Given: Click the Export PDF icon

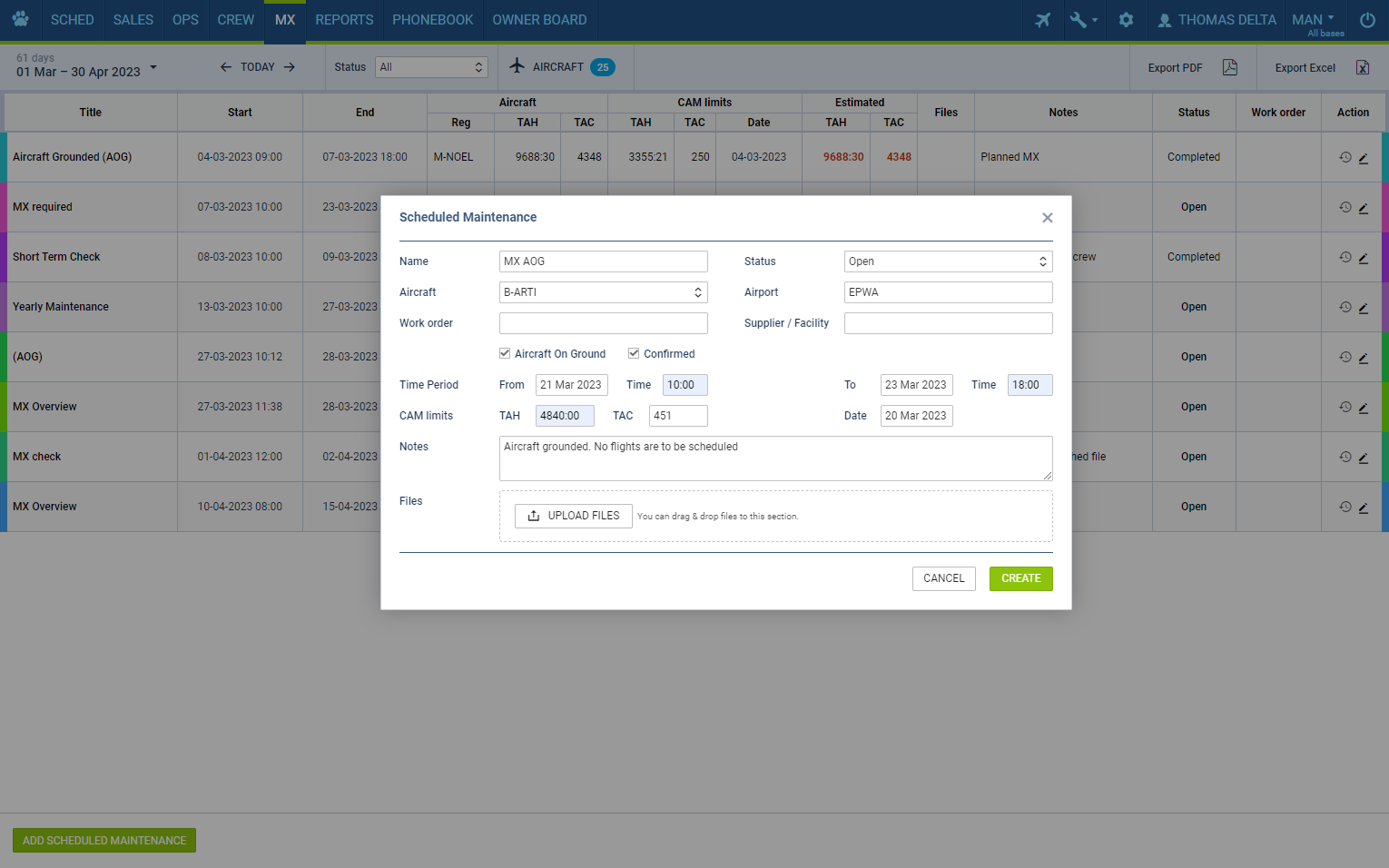Looking at the screenshot, I should coord(1229,67).
